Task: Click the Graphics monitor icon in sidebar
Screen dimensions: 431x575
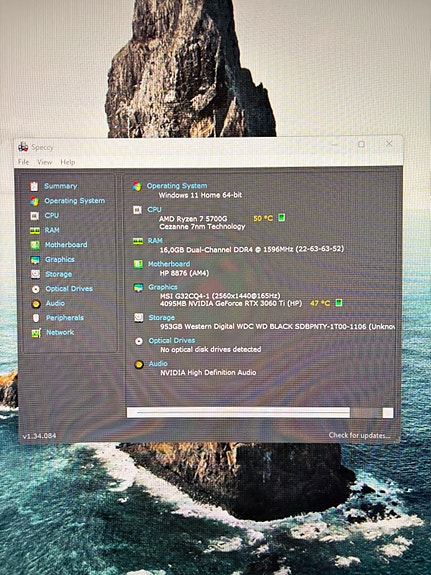Action: tap(35, 260)
